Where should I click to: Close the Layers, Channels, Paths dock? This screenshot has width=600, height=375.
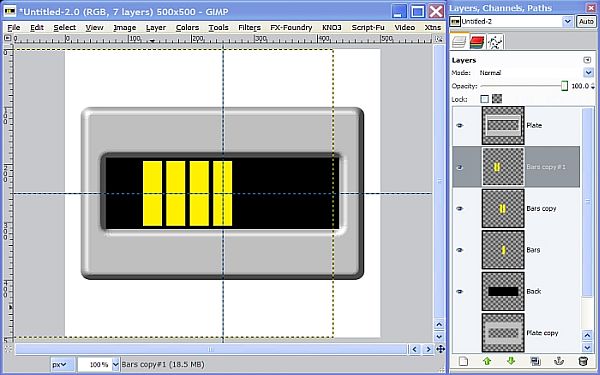pyautogui.click(x=591, y=8)
